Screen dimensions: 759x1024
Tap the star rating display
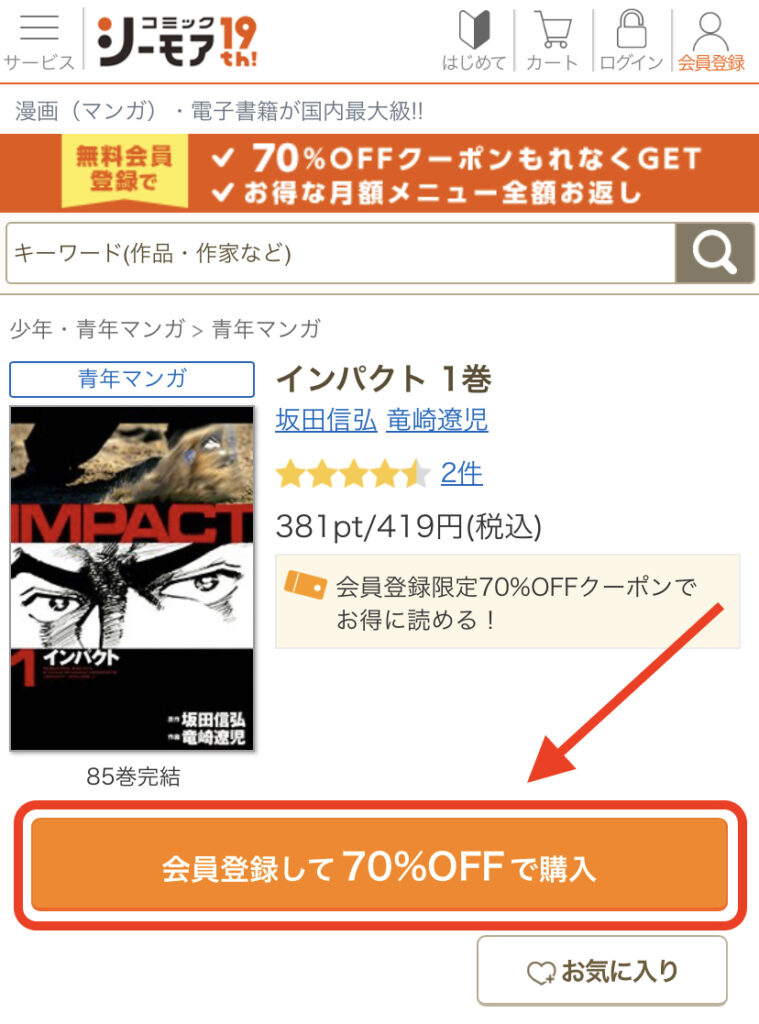(353, 474)
